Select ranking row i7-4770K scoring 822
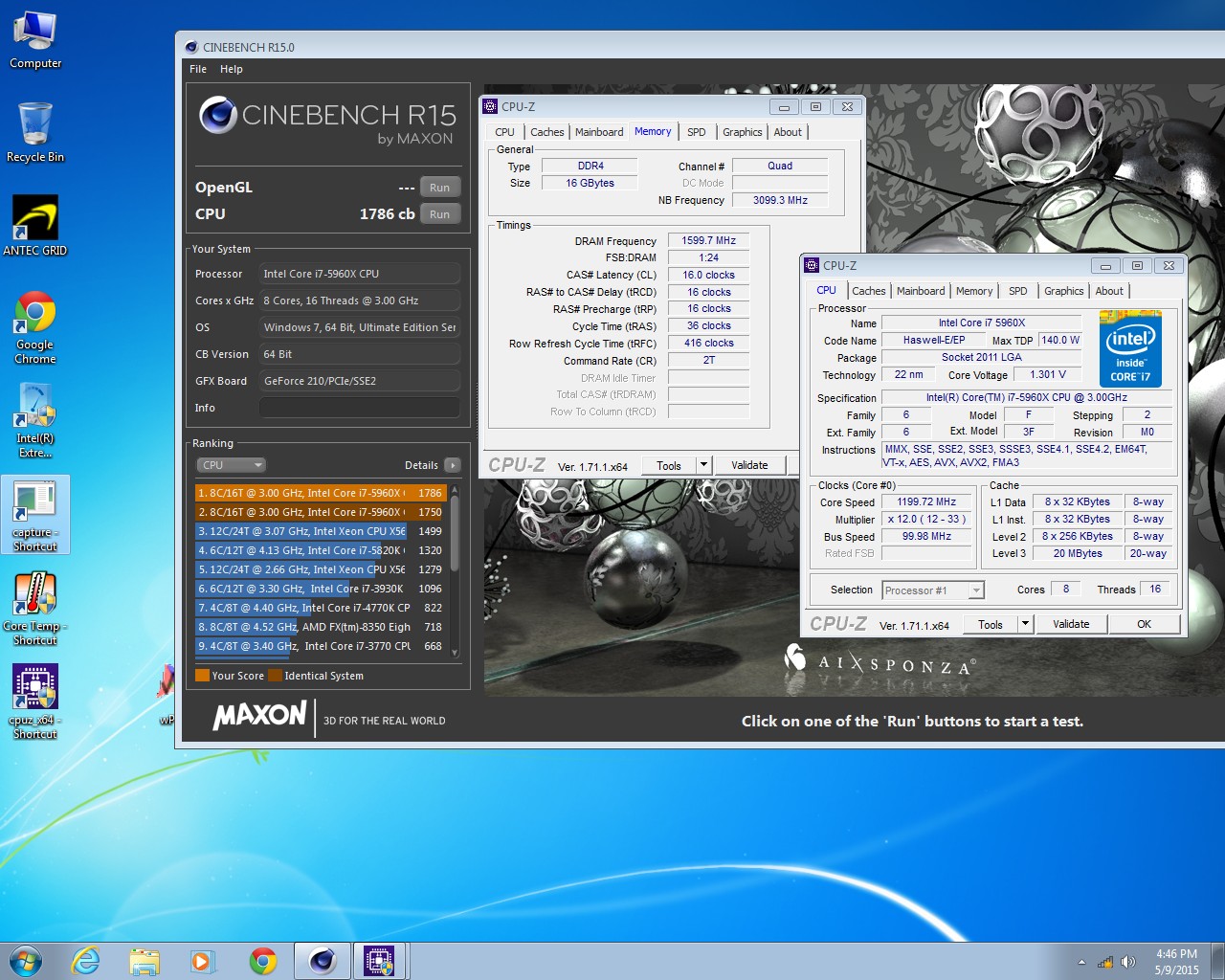This screenshot has height=980, width=1225. [x=321, y=608]
